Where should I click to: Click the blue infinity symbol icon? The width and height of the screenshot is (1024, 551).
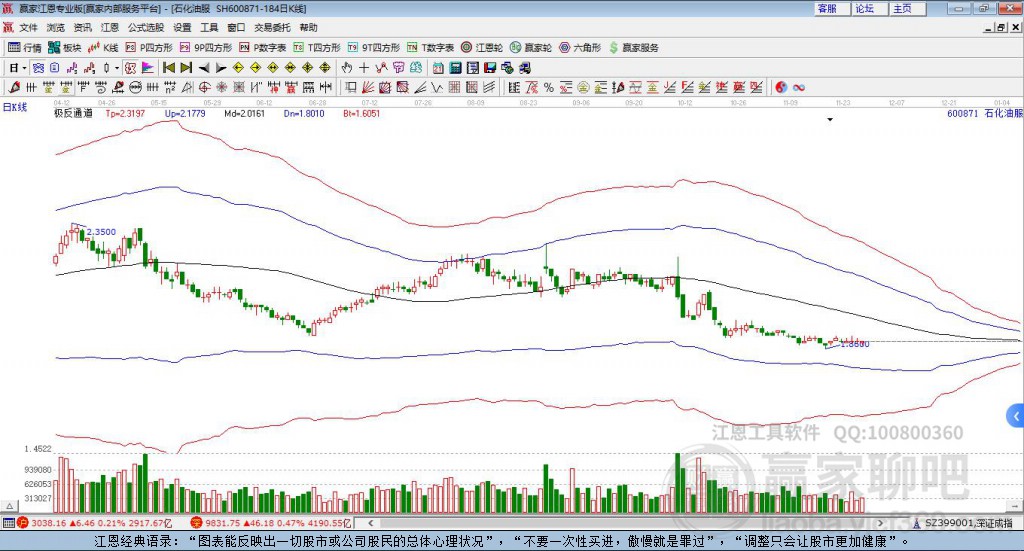point(799,87)
